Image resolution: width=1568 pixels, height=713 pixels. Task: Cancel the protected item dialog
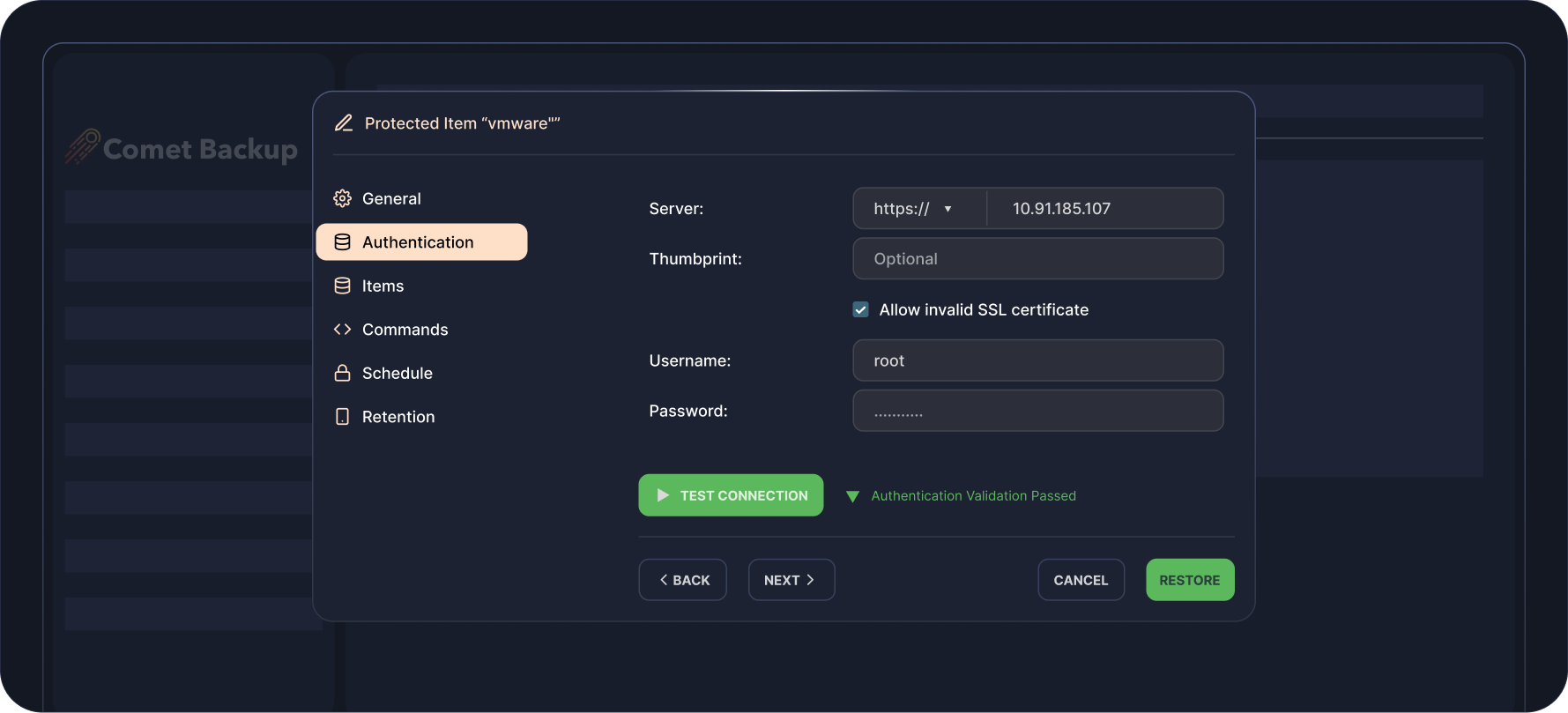click(1081, 580)
